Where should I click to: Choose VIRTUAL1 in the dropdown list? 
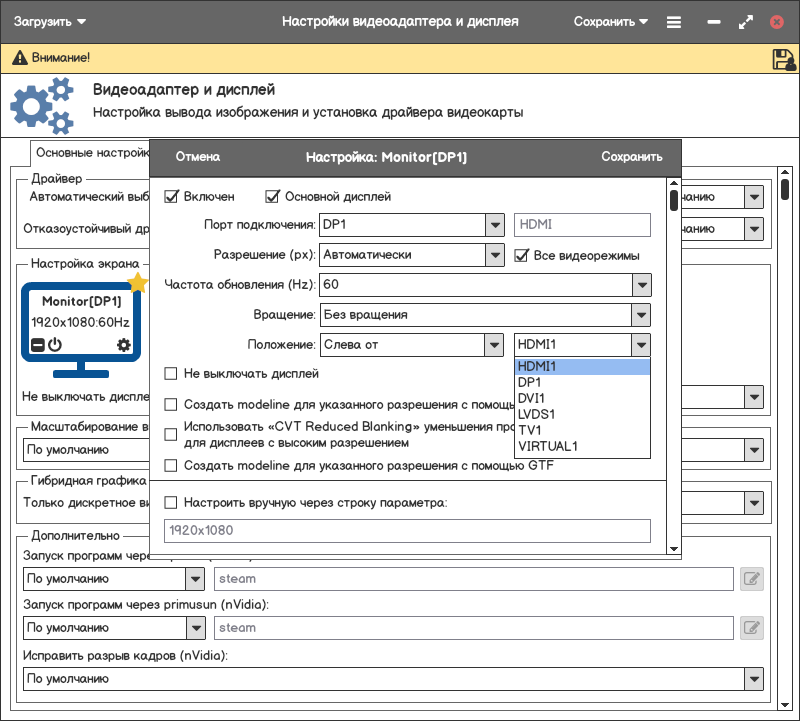point(548,446)
